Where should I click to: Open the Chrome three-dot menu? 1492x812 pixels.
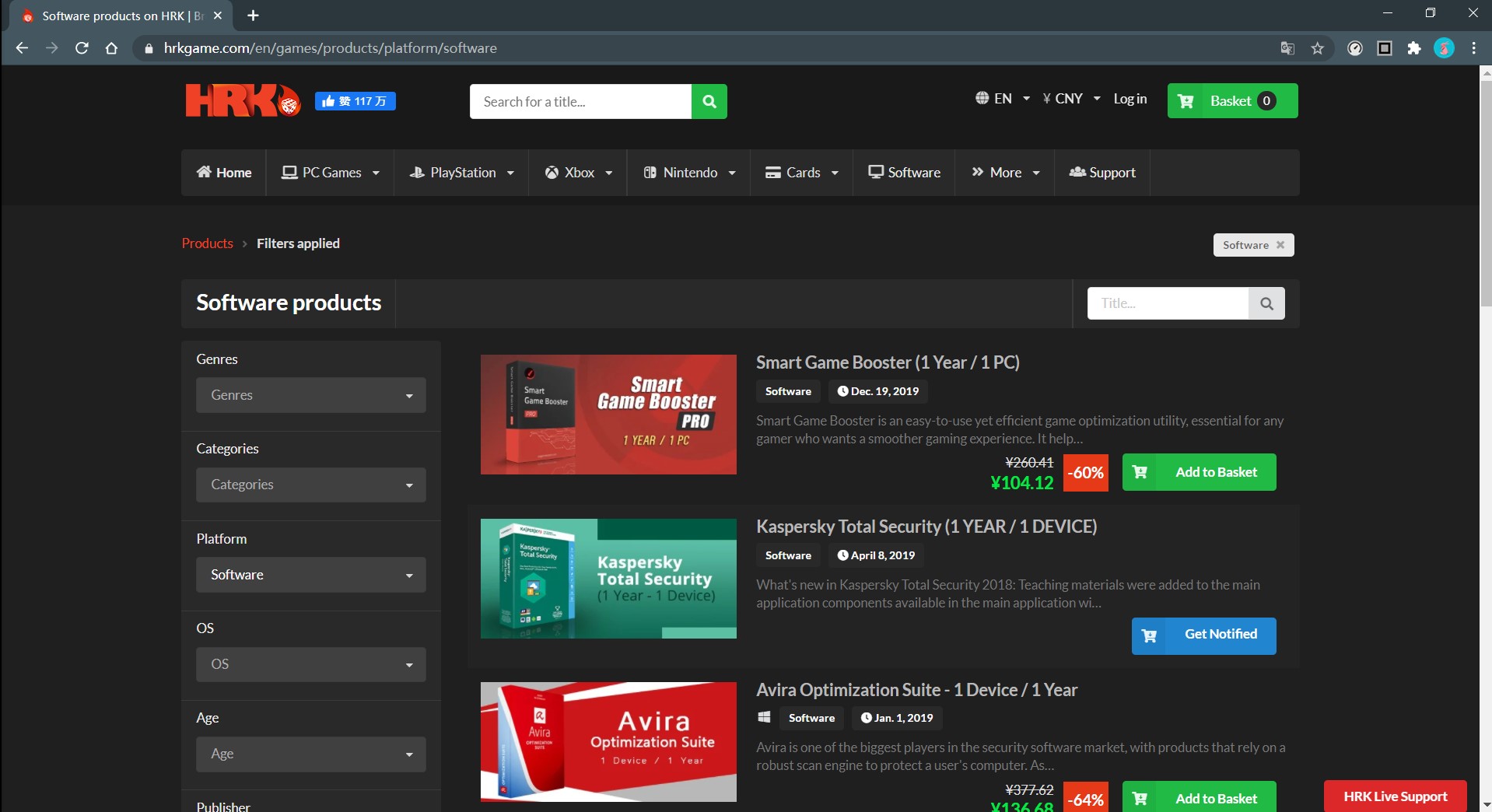click(1473, 48)
